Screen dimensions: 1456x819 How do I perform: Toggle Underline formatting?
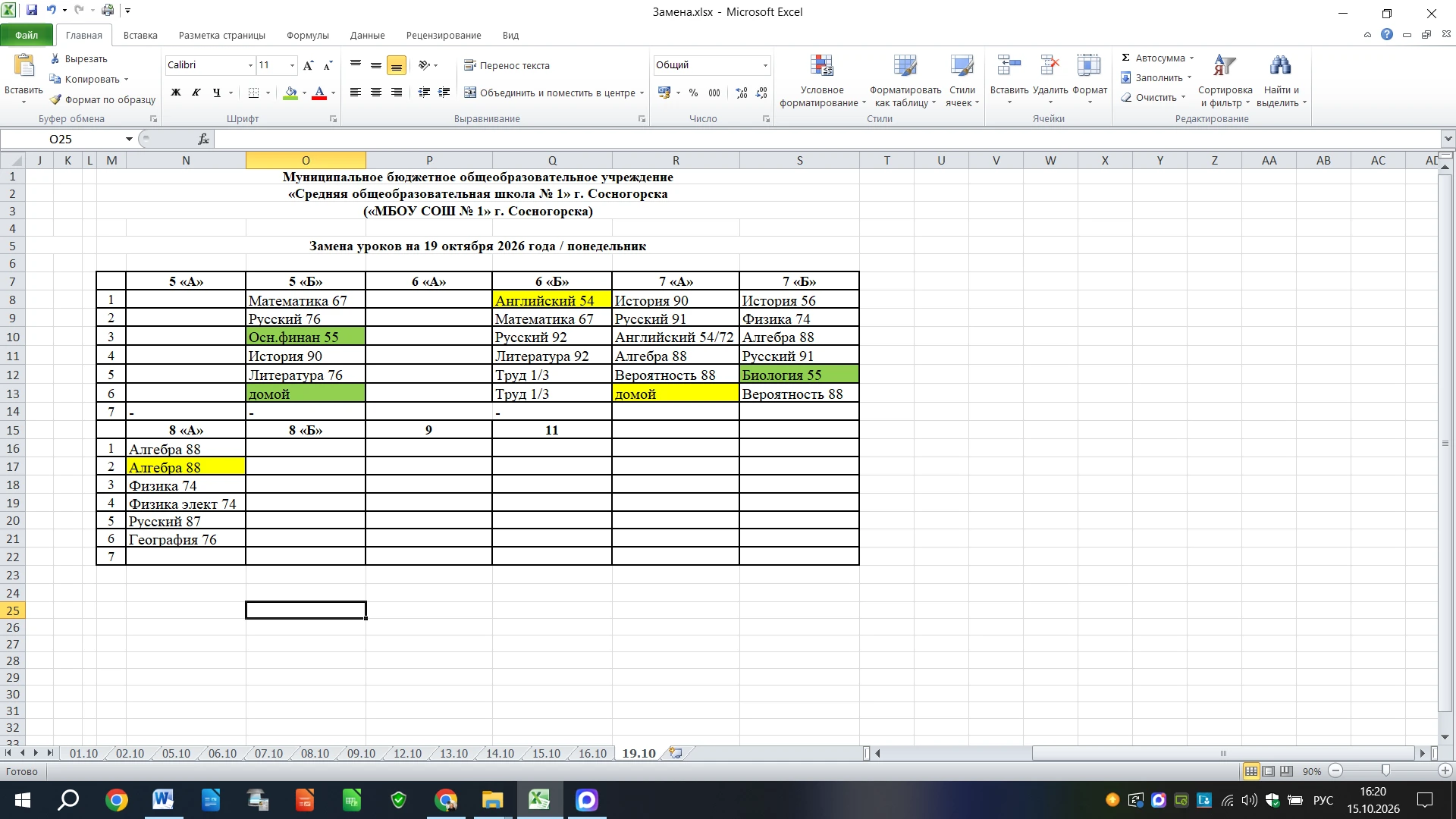[x=217, y=93]
